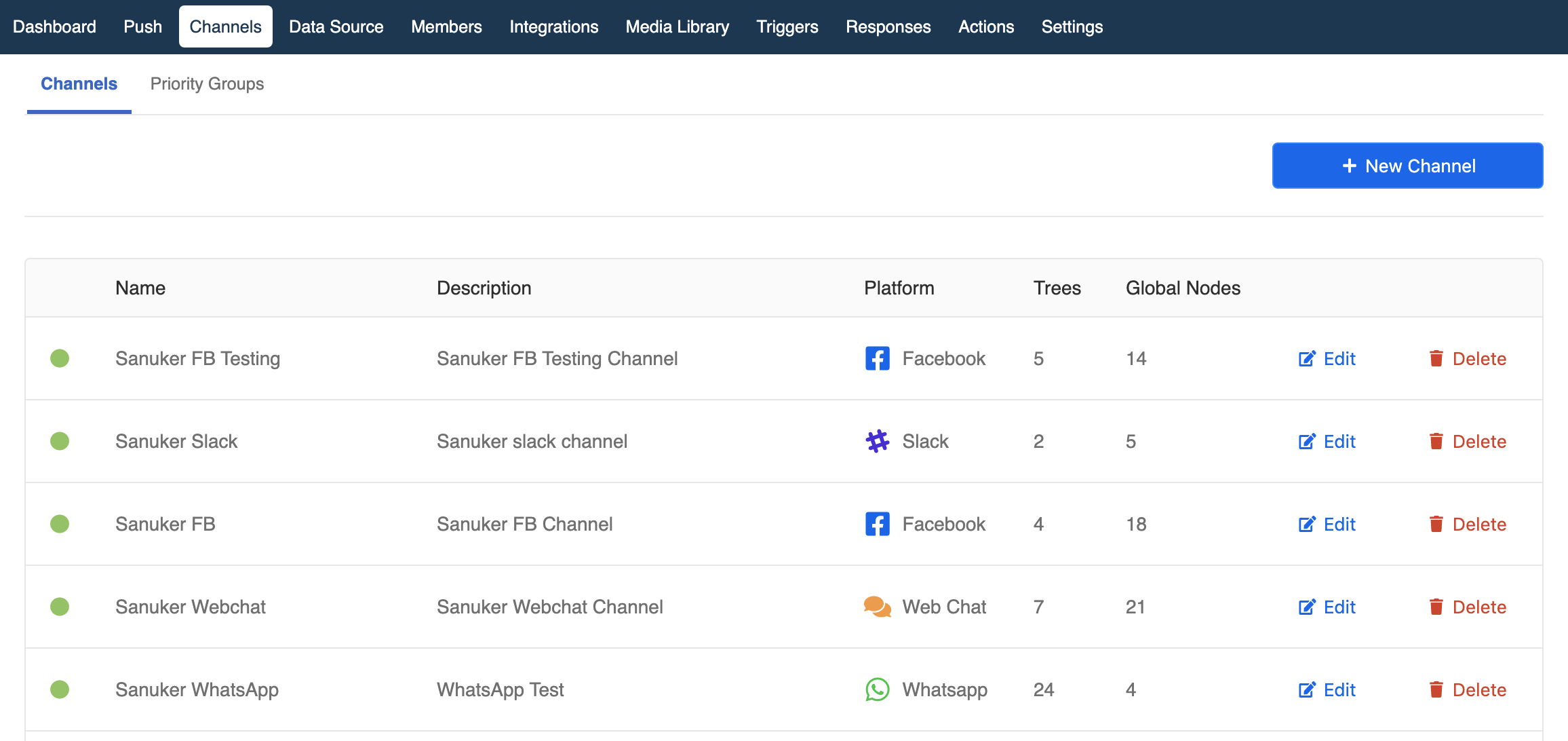Navigate to Integrations

tap(554, 26)
